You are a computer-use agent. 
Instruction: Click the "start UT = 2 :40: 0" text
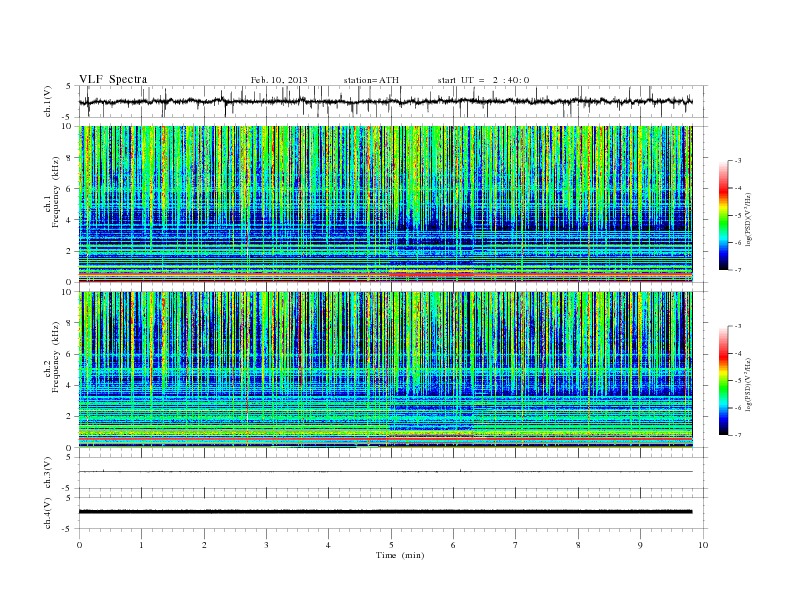483,80
